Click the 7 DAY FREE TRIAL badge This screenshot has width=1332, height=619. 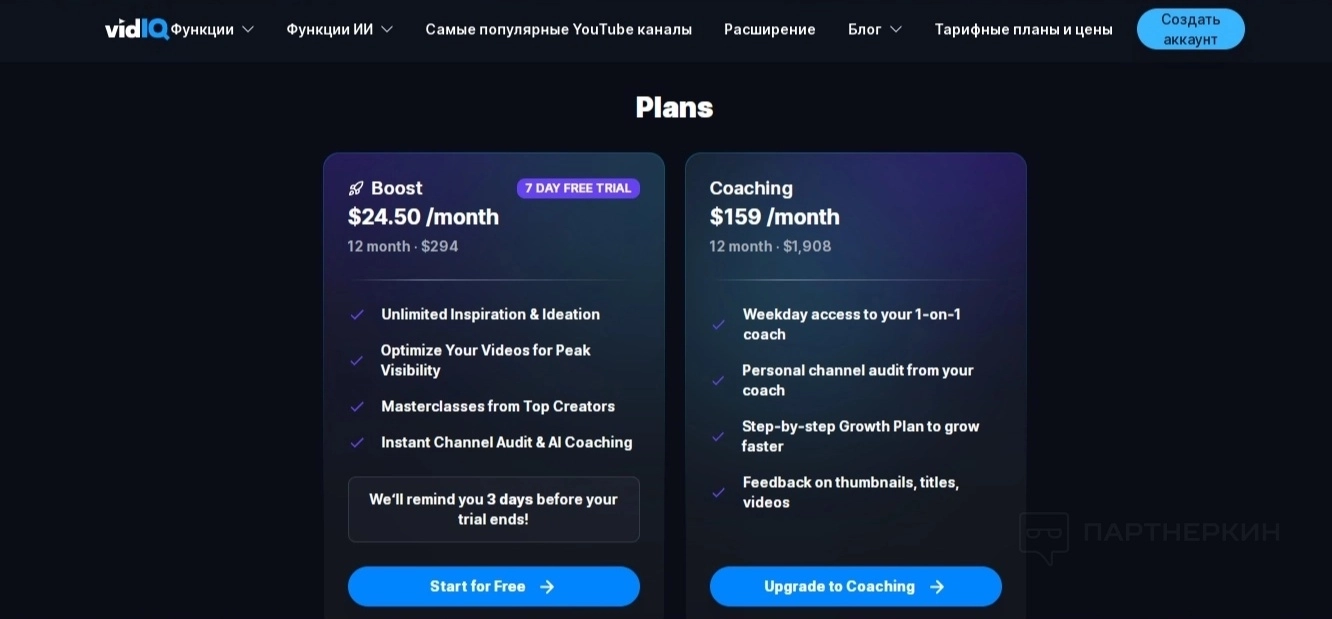click(578, 188)
